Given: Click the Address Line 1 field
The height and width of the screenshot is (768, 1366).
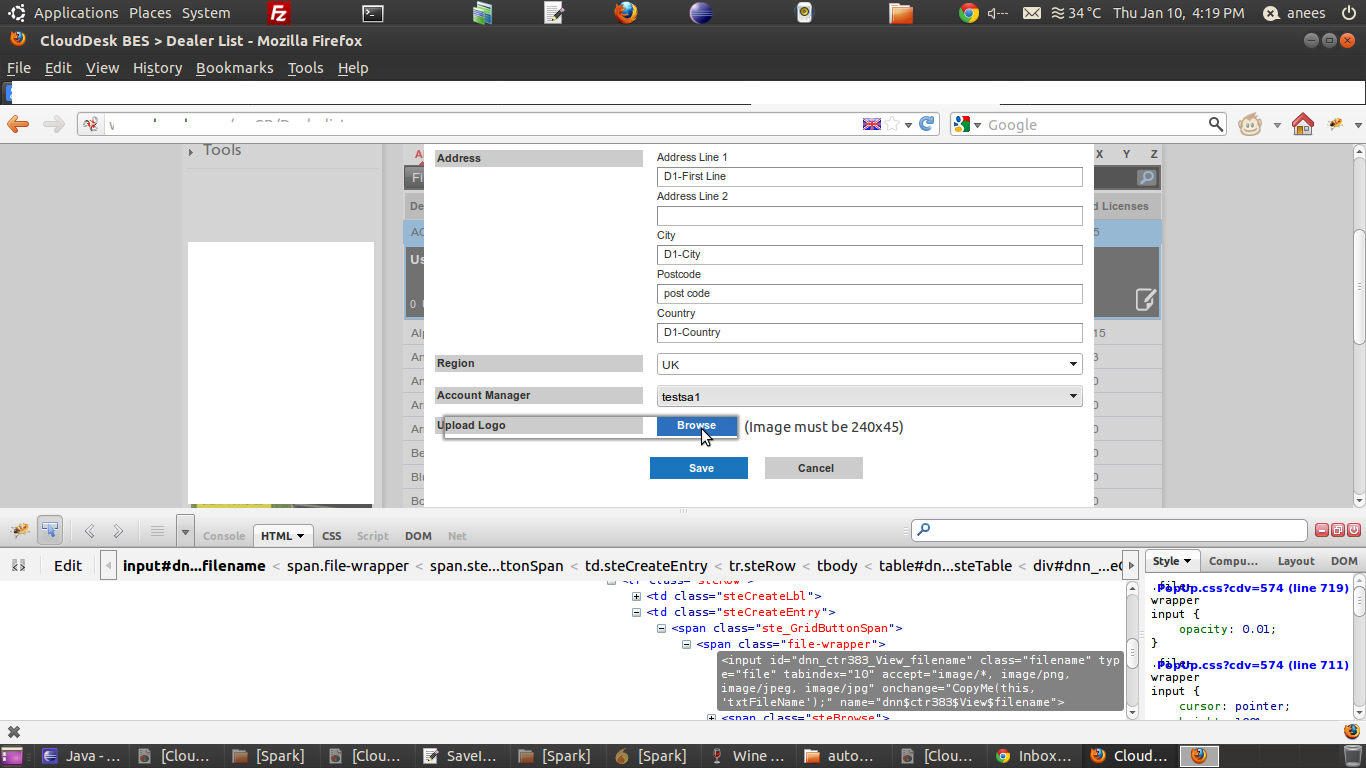Looking at the screenshot, I should (x=869, y=177).
